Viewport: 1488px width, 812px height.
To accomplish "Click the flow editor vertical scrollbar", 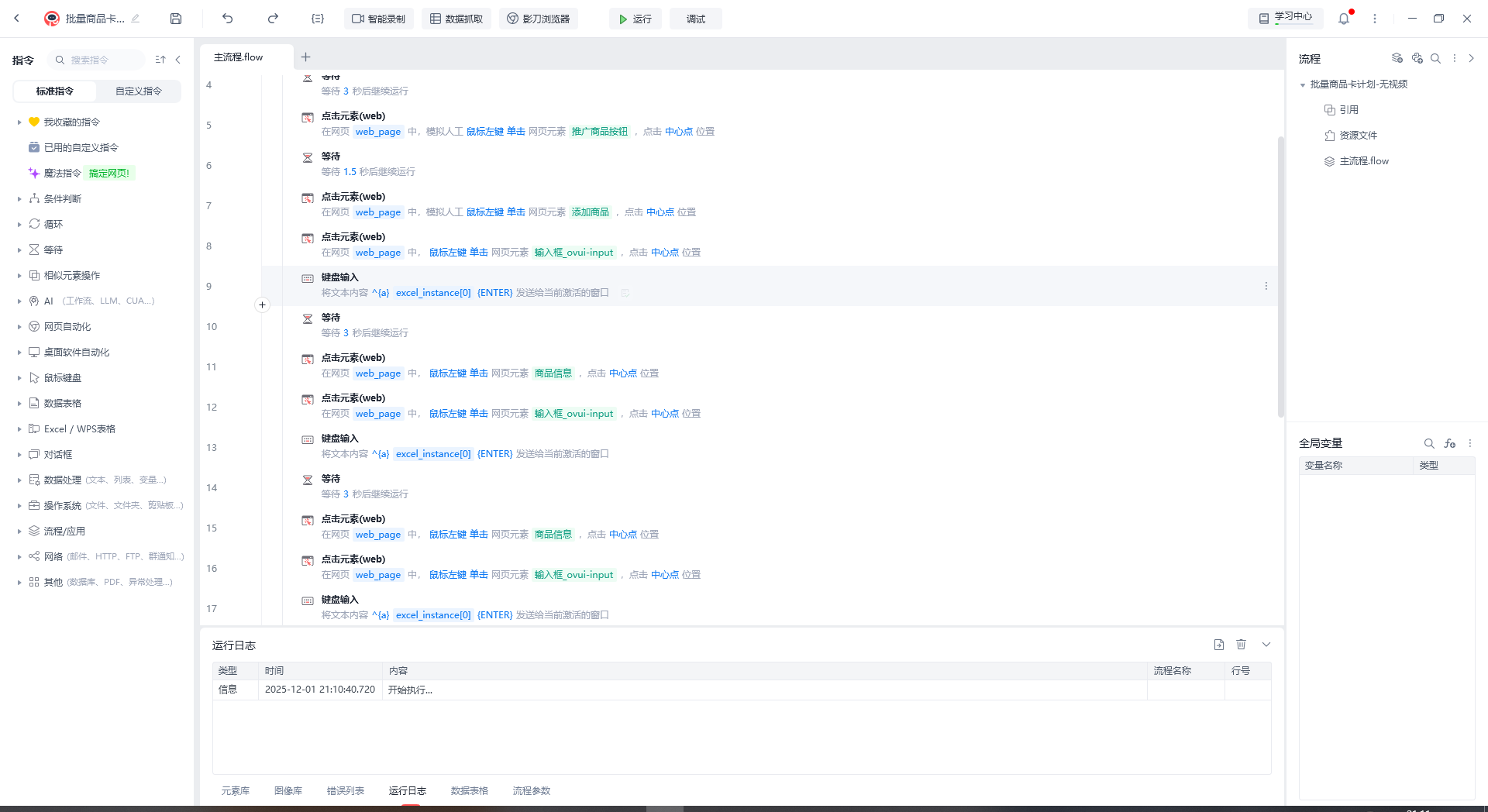I will (x=1280, y=277).
